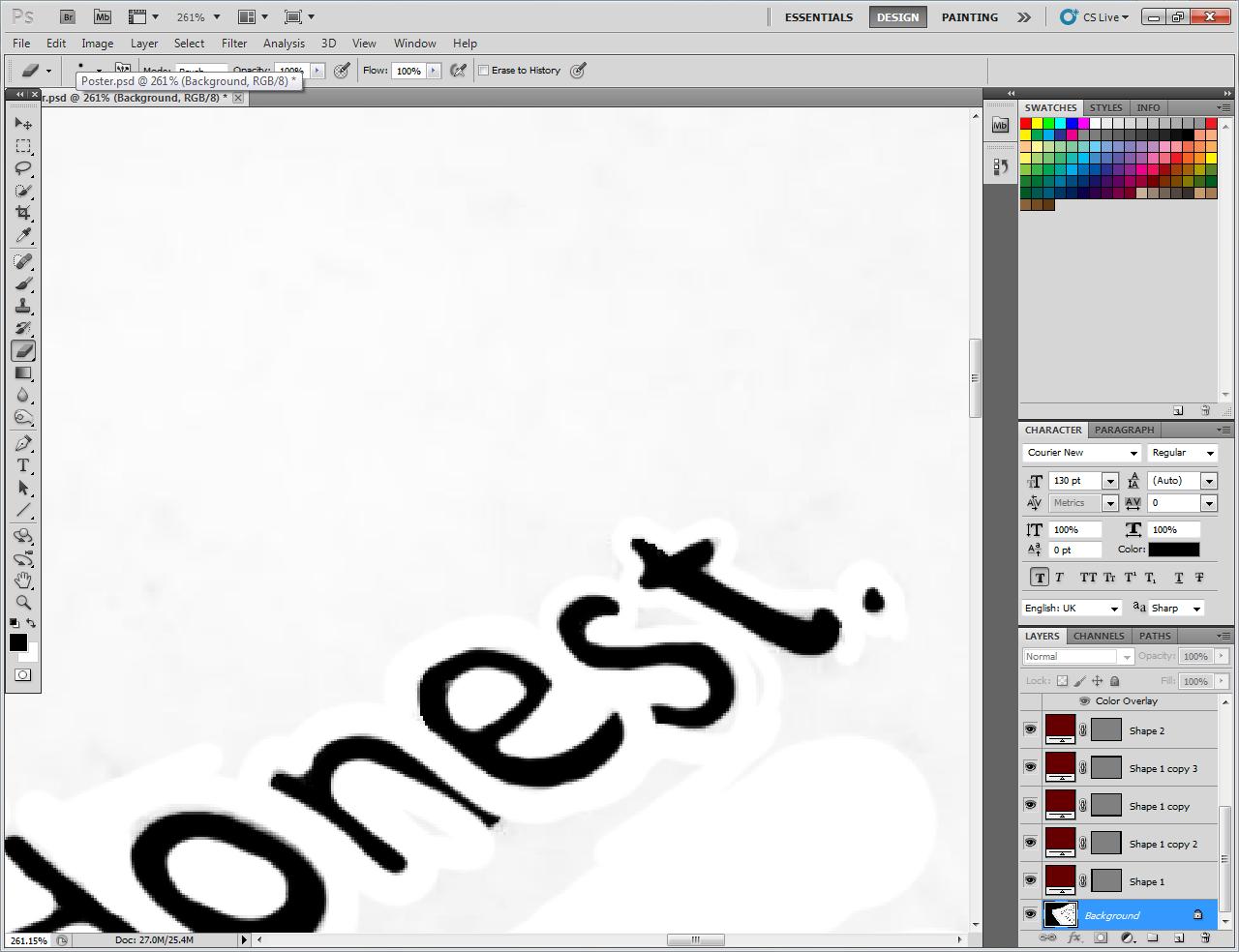Expand the Regular font style dropdown
The image size is (1239, 952).
tap(1182, 453)
